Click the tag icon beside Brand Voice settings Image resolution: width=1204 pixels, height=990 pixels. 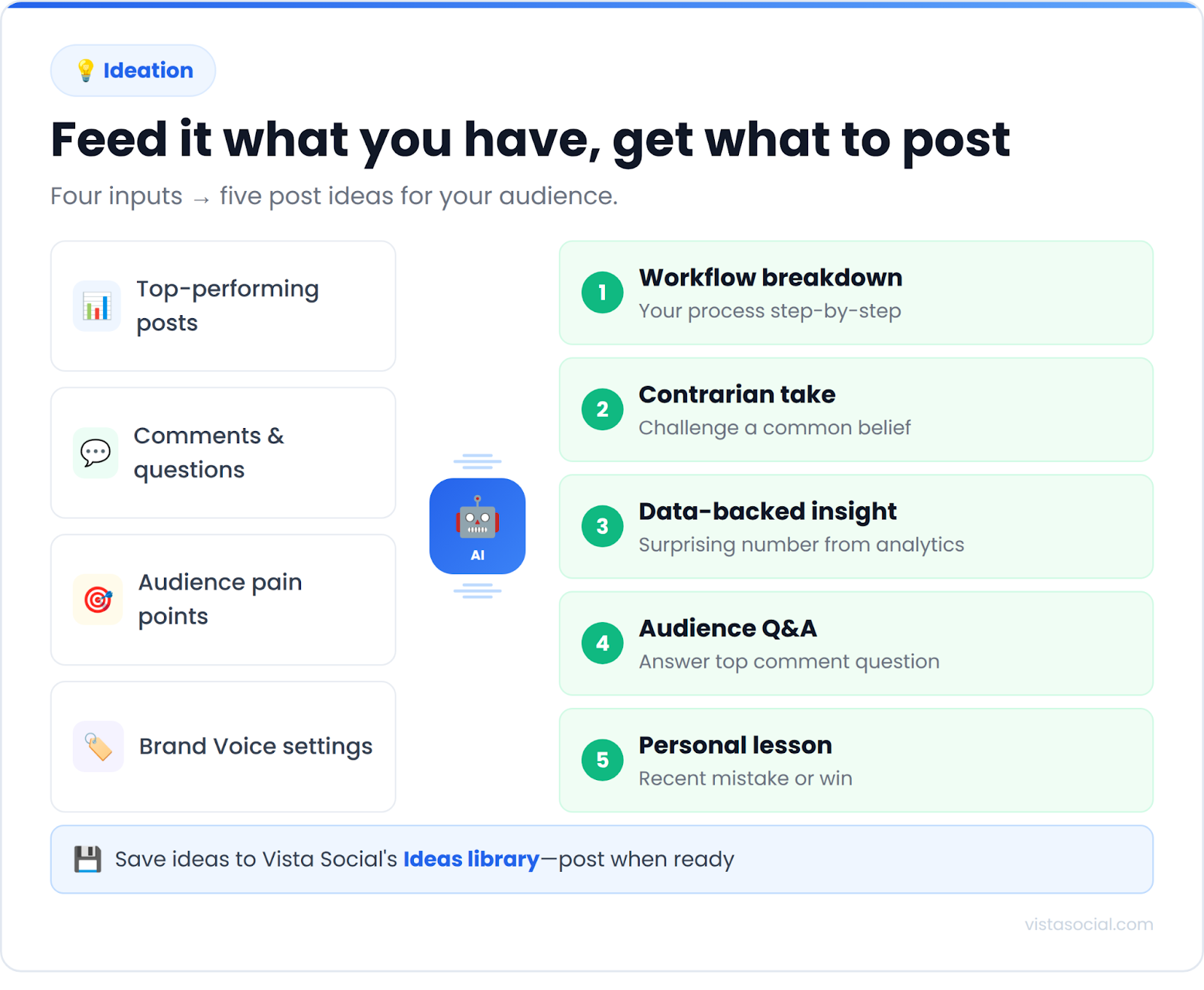tap(98, 746)
